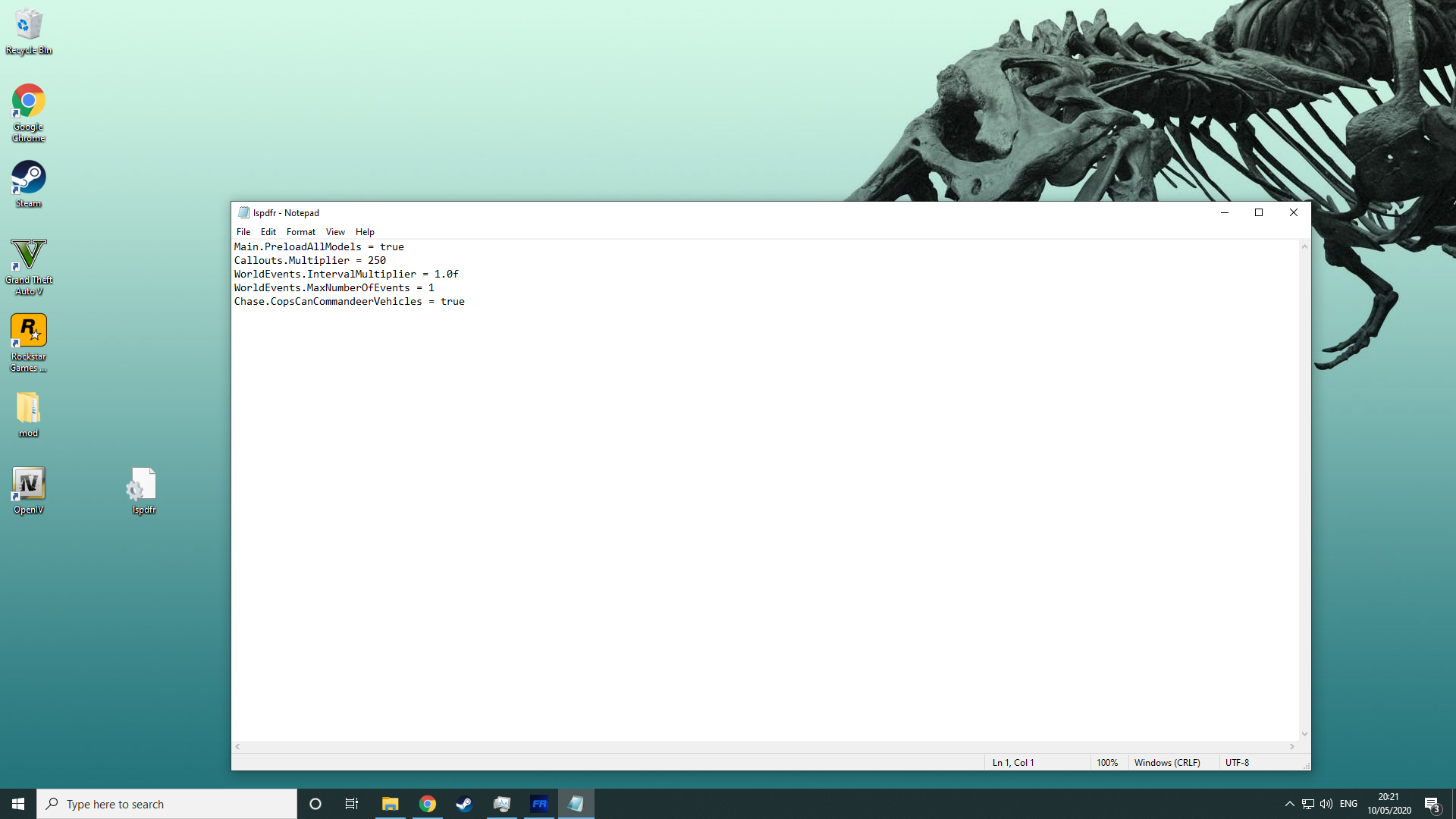
Task: Switch the ENG input language indicator
Action: coord(1348,804)
